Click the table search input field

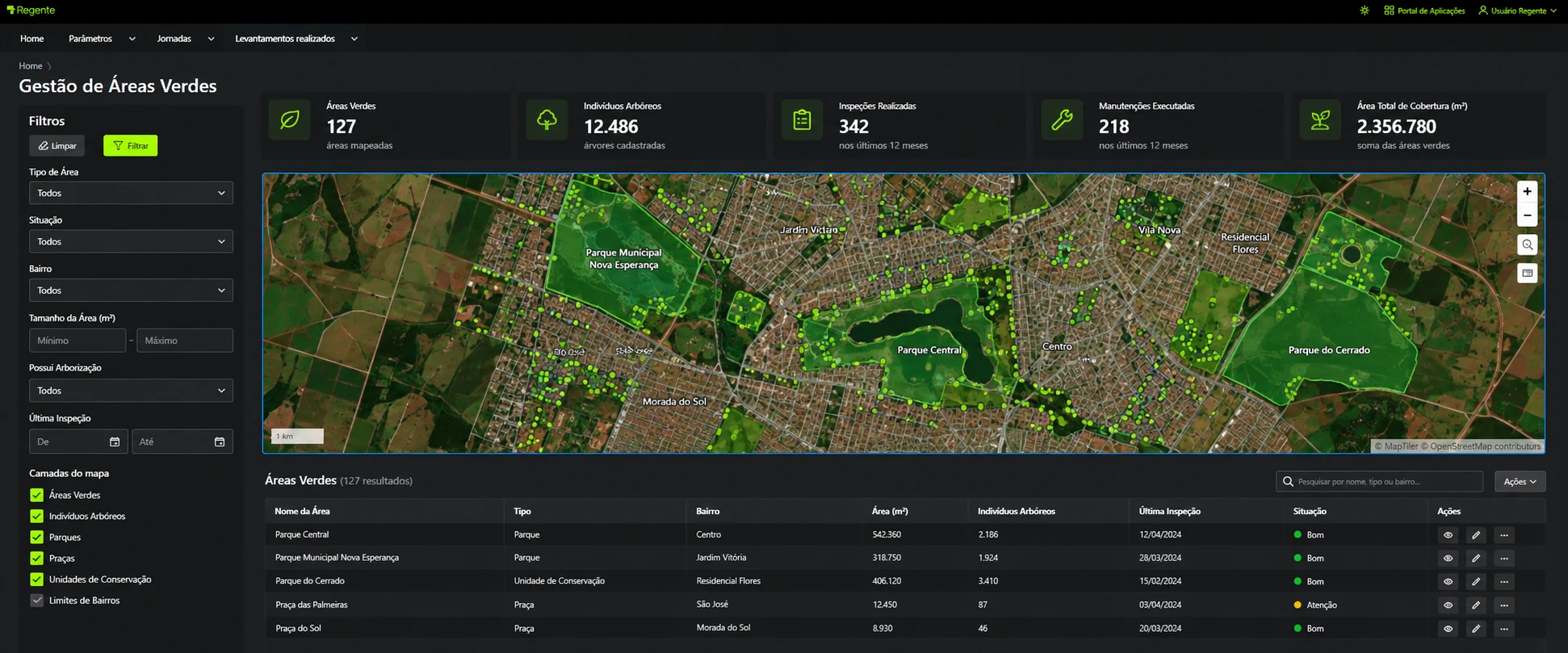coord(1379,481)
